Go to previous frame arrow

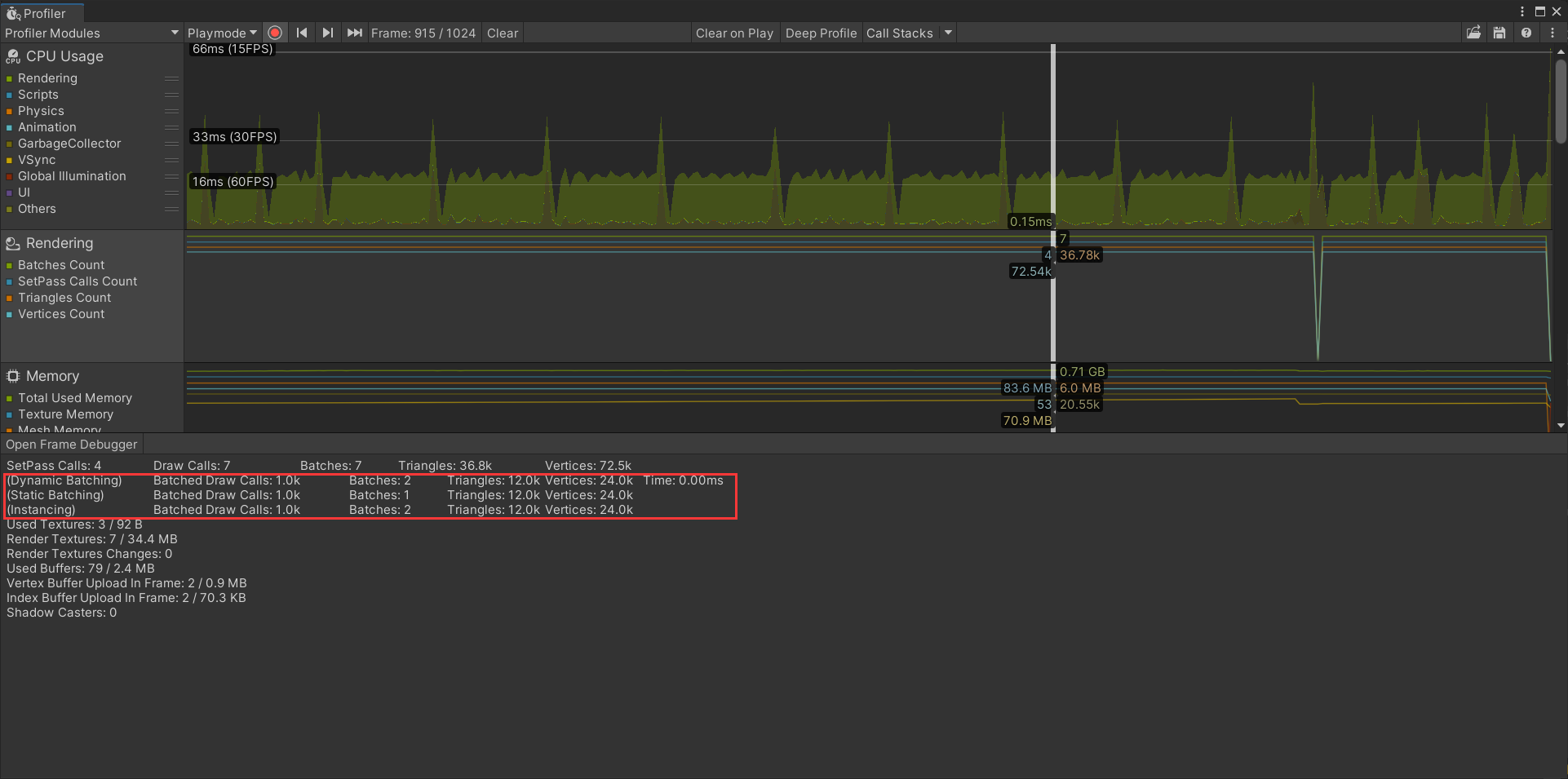(x=302, y=32)
